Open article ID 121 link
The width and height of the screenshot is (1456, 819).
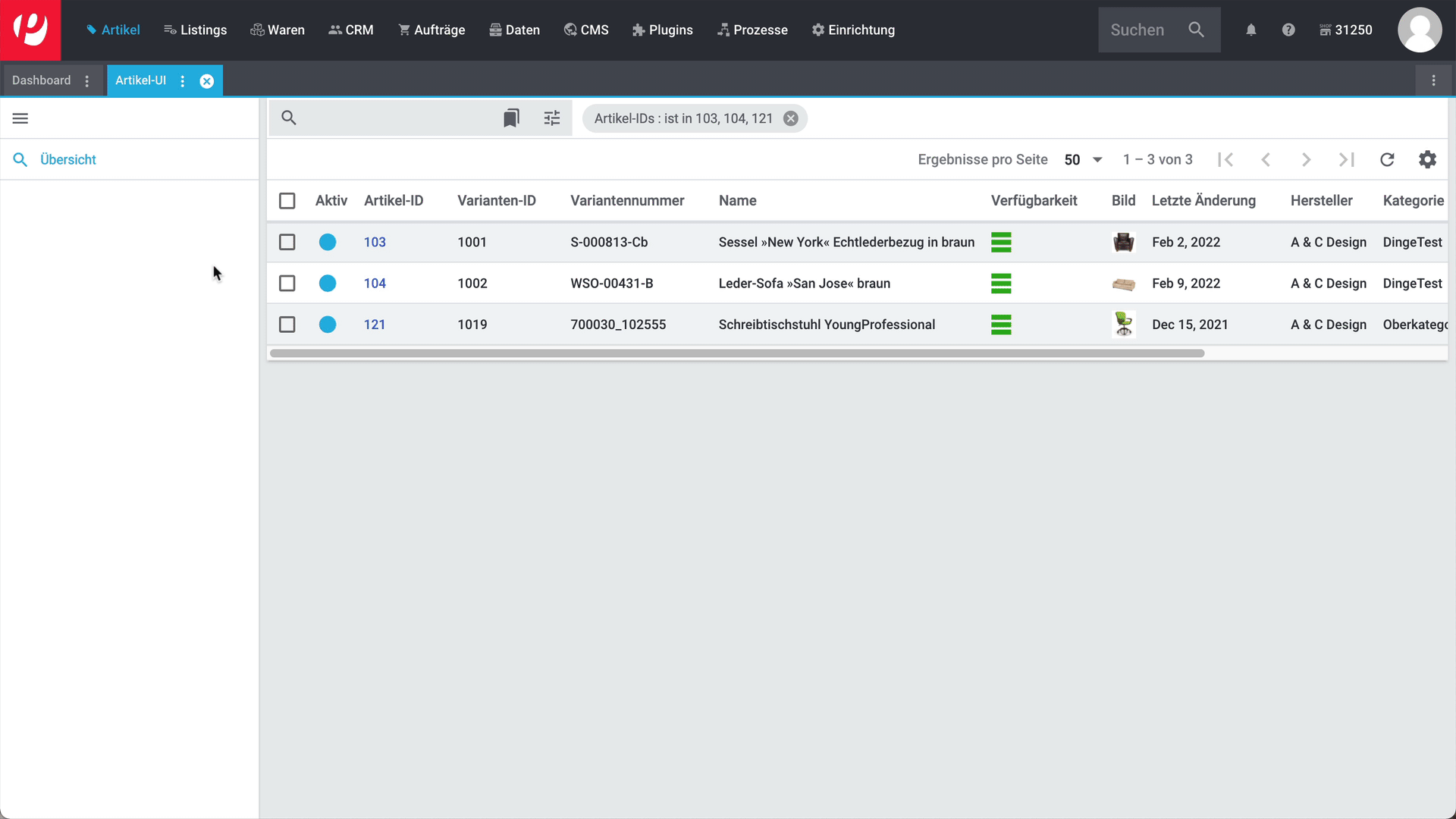375,325
